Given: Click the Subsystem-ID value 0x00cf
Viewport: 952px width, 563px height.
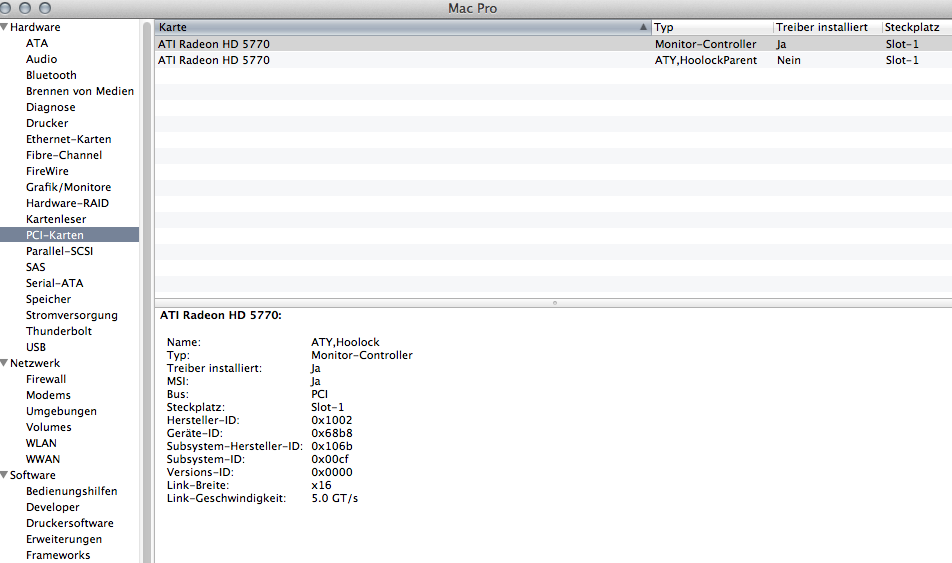Looking at the screenshot, I should click(330, 459).
